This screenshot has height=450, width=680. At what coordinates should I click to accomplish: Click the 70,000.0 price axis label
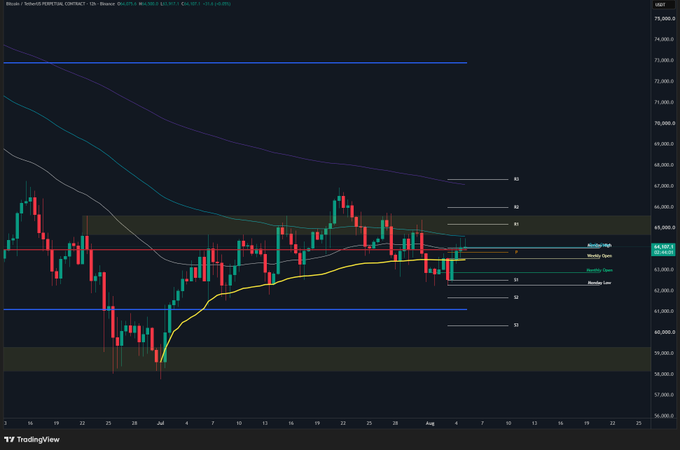pos(664,123)
